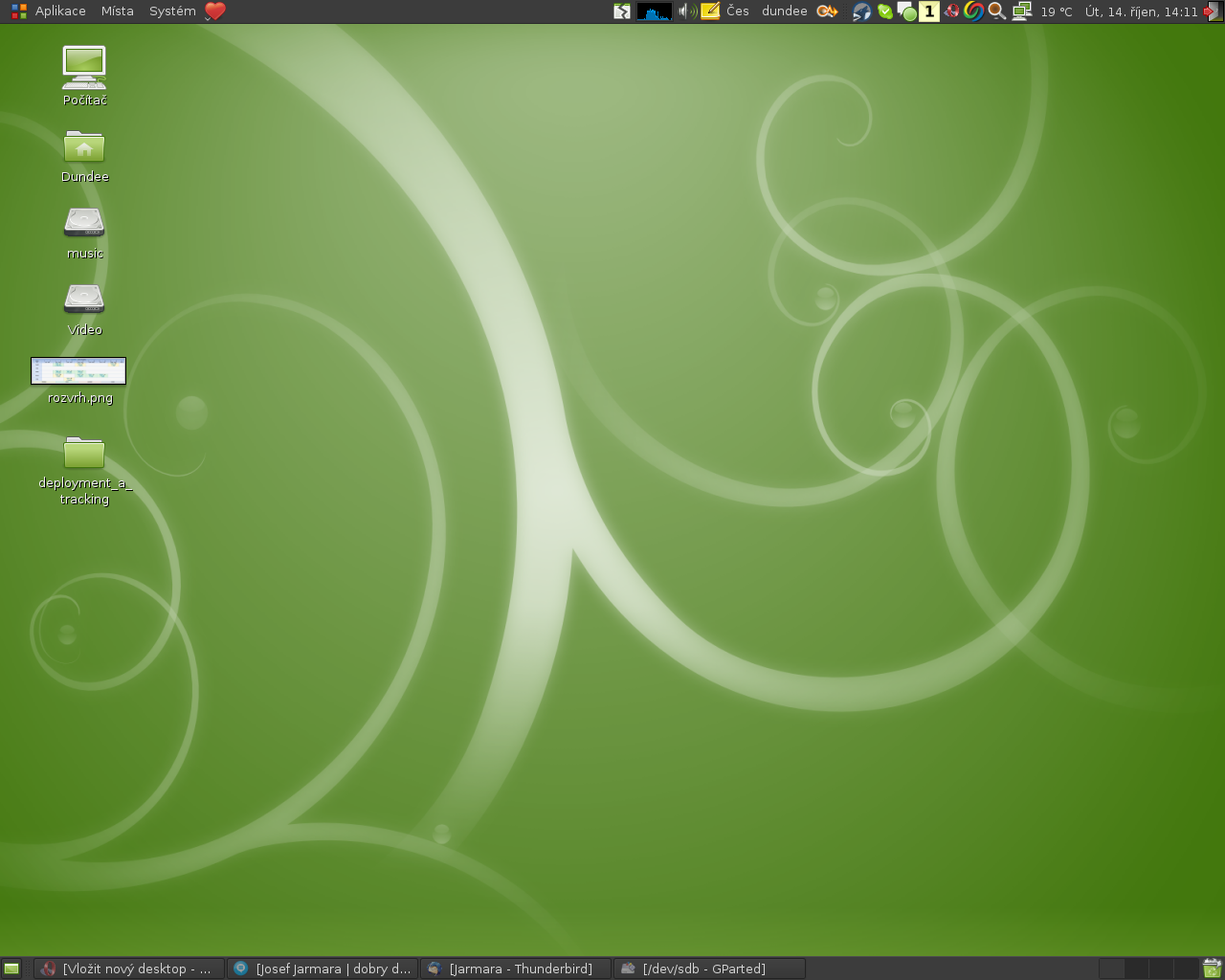Click the green checkmark tray icon
This screenshot has width=1225, height=980.
tap(885, 11)
